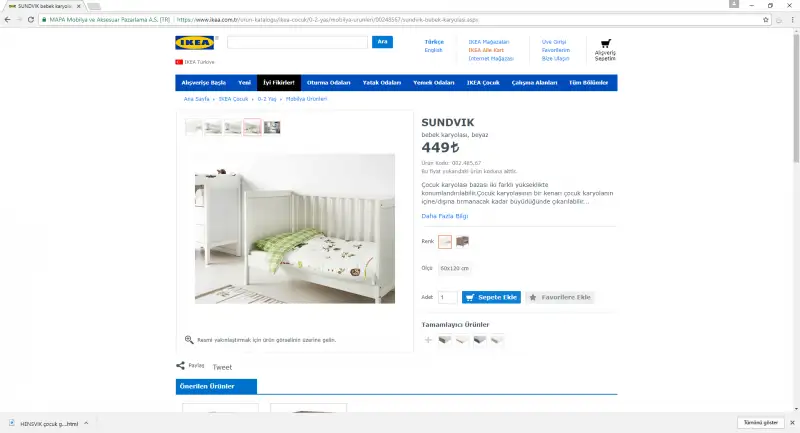This screenshot has height=433, width=800.
Task: Click the Sepete Ekle button
Action: click(491, 297)
